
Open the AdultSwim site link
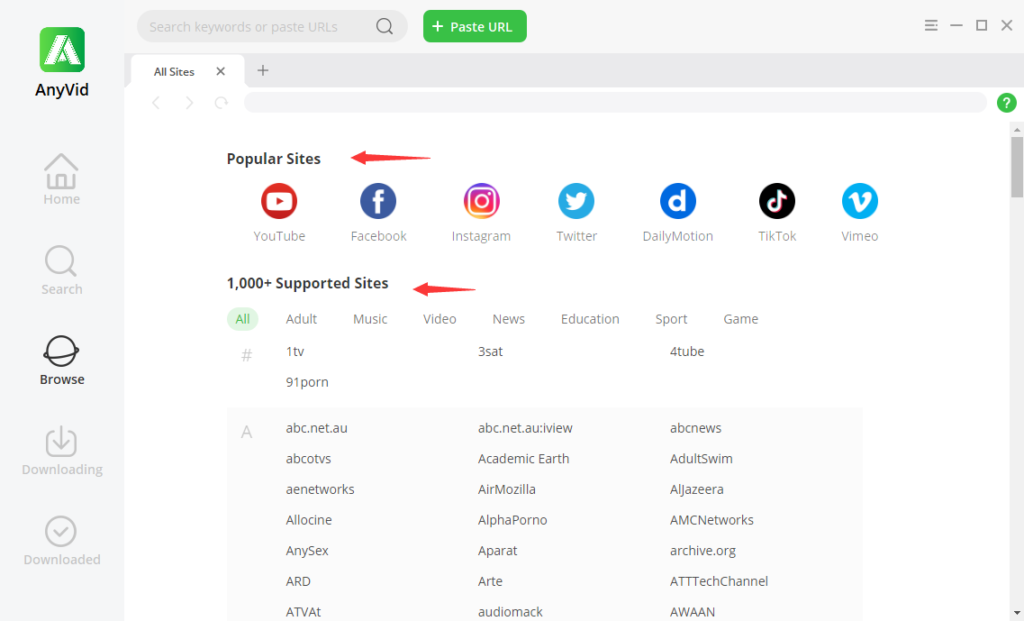click(701, 458)
